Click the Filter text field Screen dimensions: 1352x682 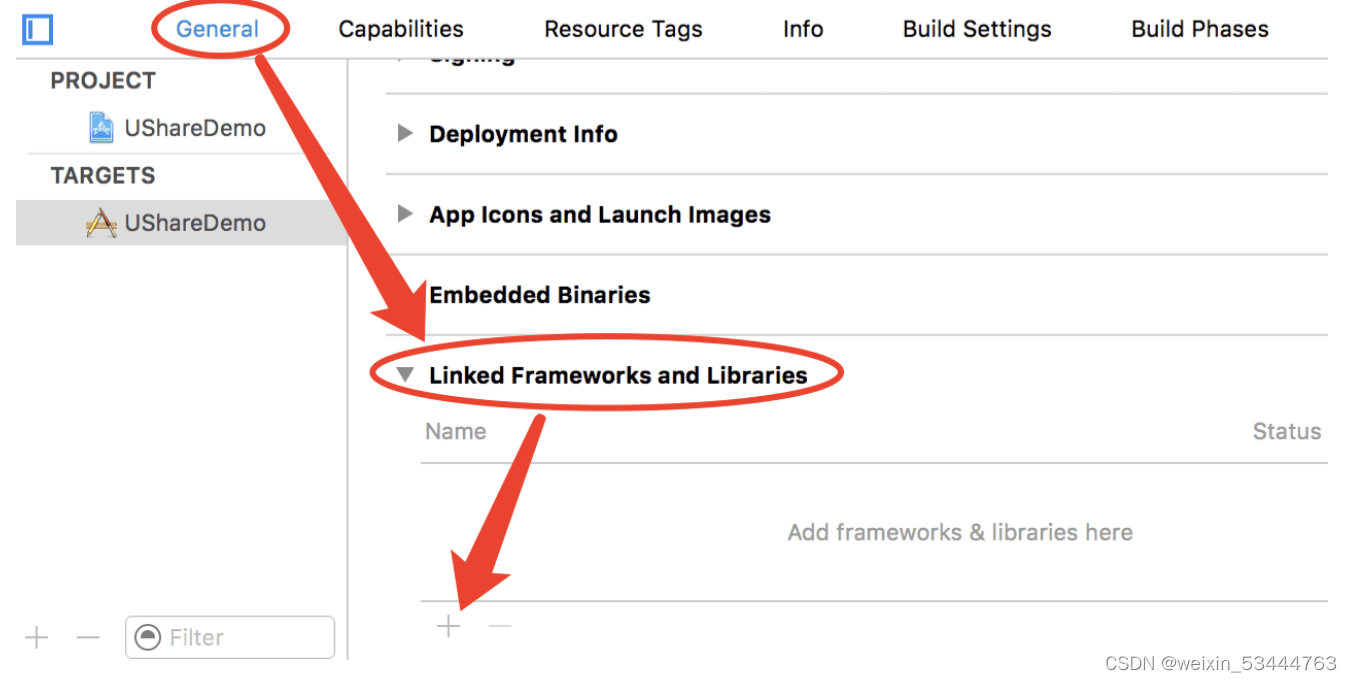click(245, 637)
